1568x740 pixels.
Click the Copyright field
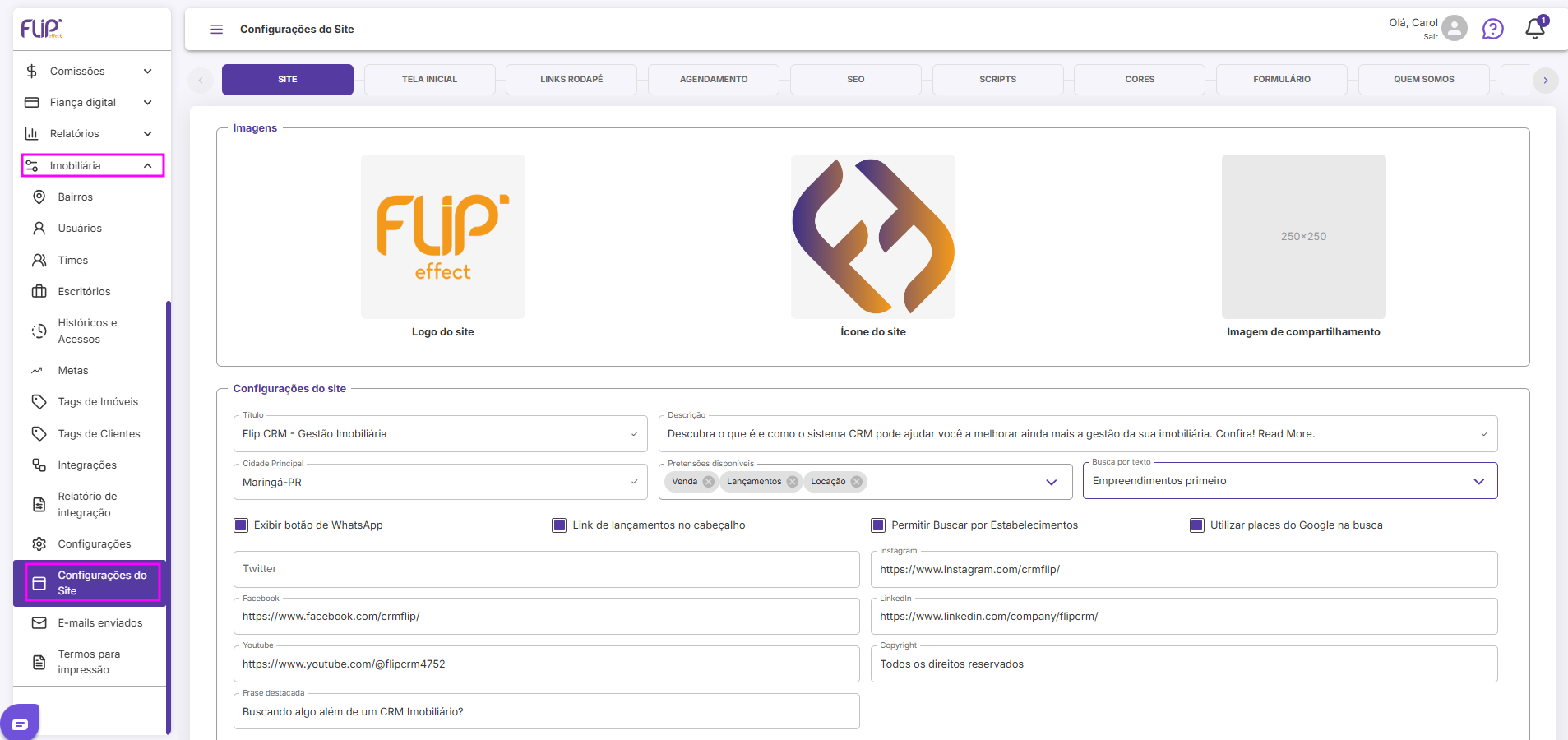[1184, 664]
